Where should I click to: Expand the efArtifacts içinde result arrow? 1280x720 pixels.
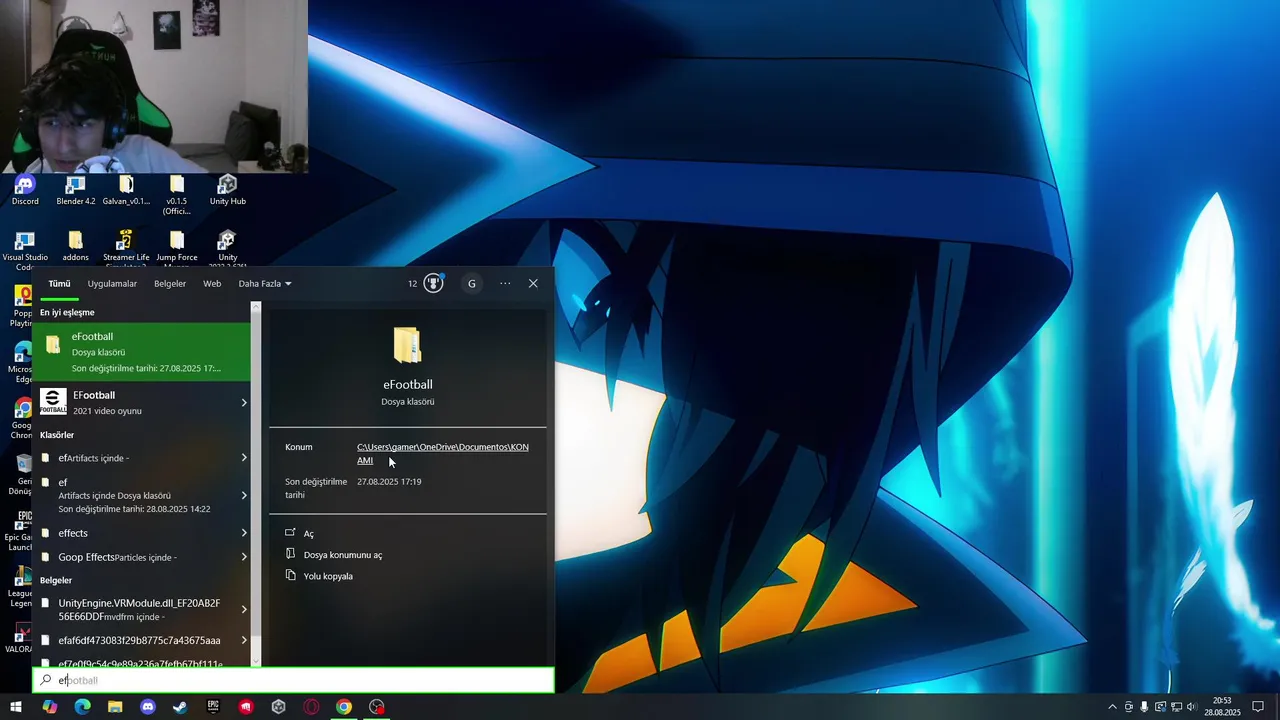[244, 458]
